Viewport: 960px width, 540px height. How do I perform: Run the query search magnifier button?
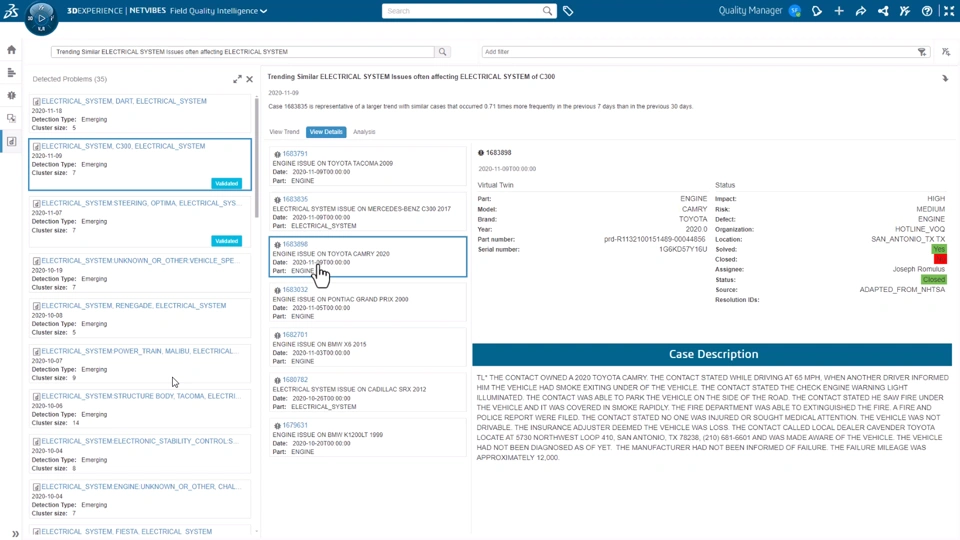443,52
